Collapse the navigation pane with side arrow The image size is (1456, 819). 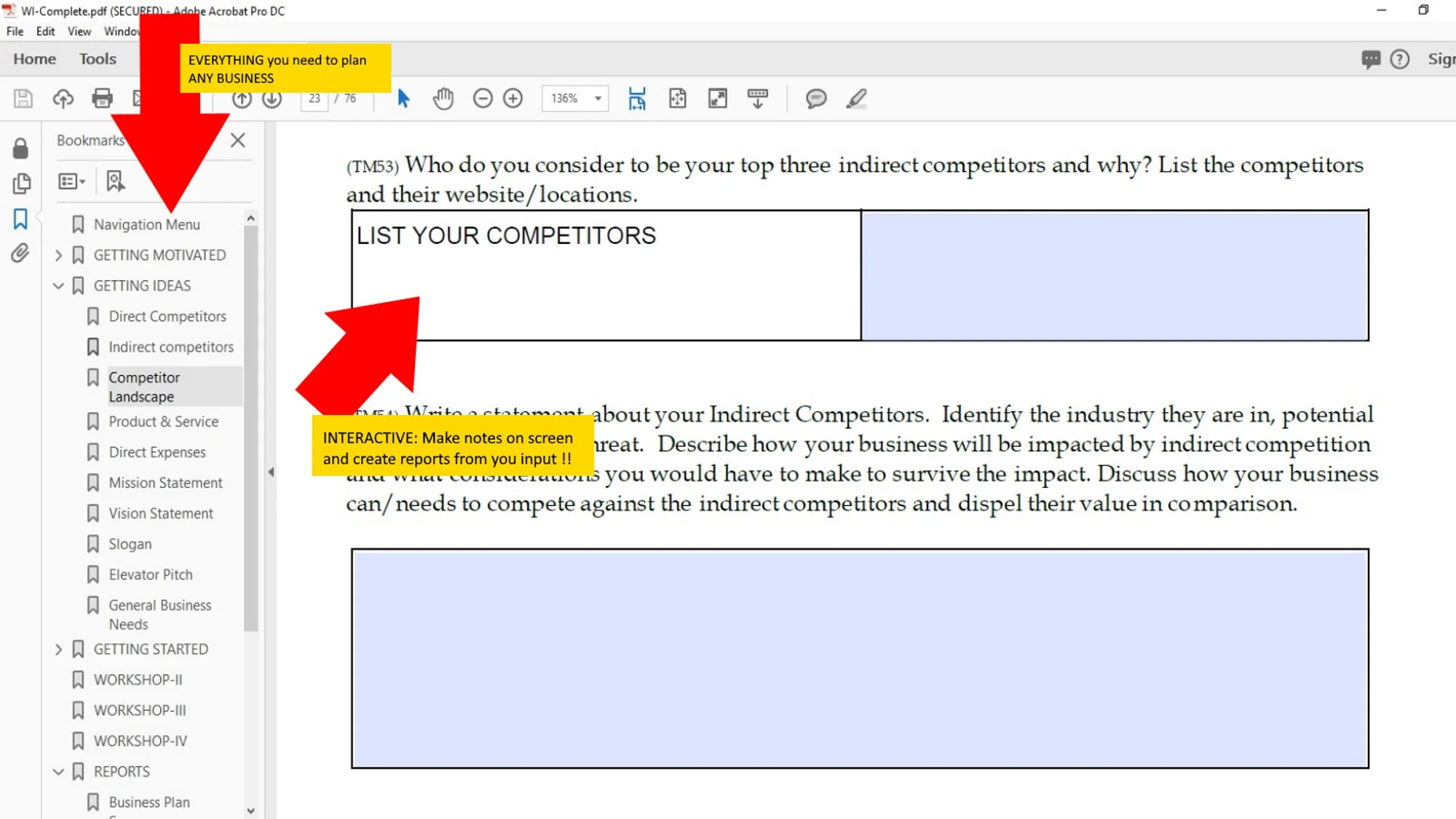pyautogui.click(x=271, y=472)
